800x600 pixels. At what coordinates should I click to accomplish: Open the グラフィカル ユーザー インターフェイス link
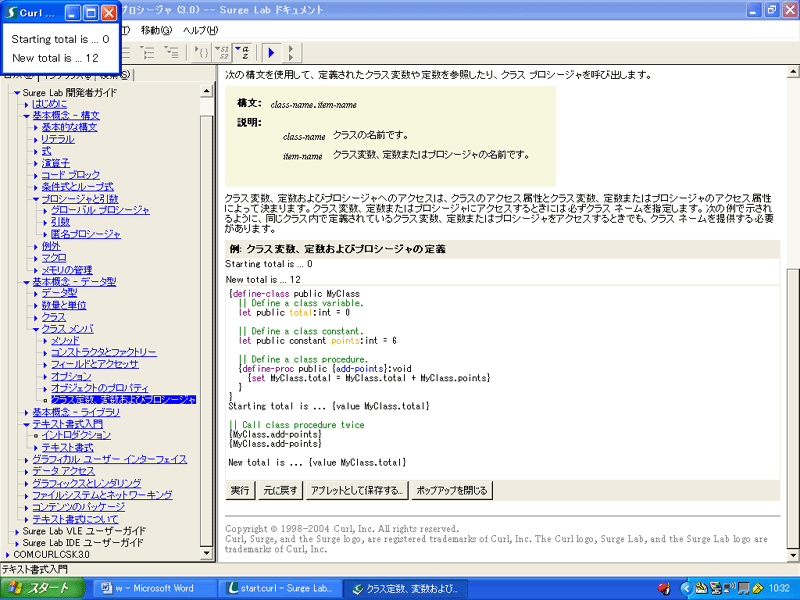[x=110, y=460]
